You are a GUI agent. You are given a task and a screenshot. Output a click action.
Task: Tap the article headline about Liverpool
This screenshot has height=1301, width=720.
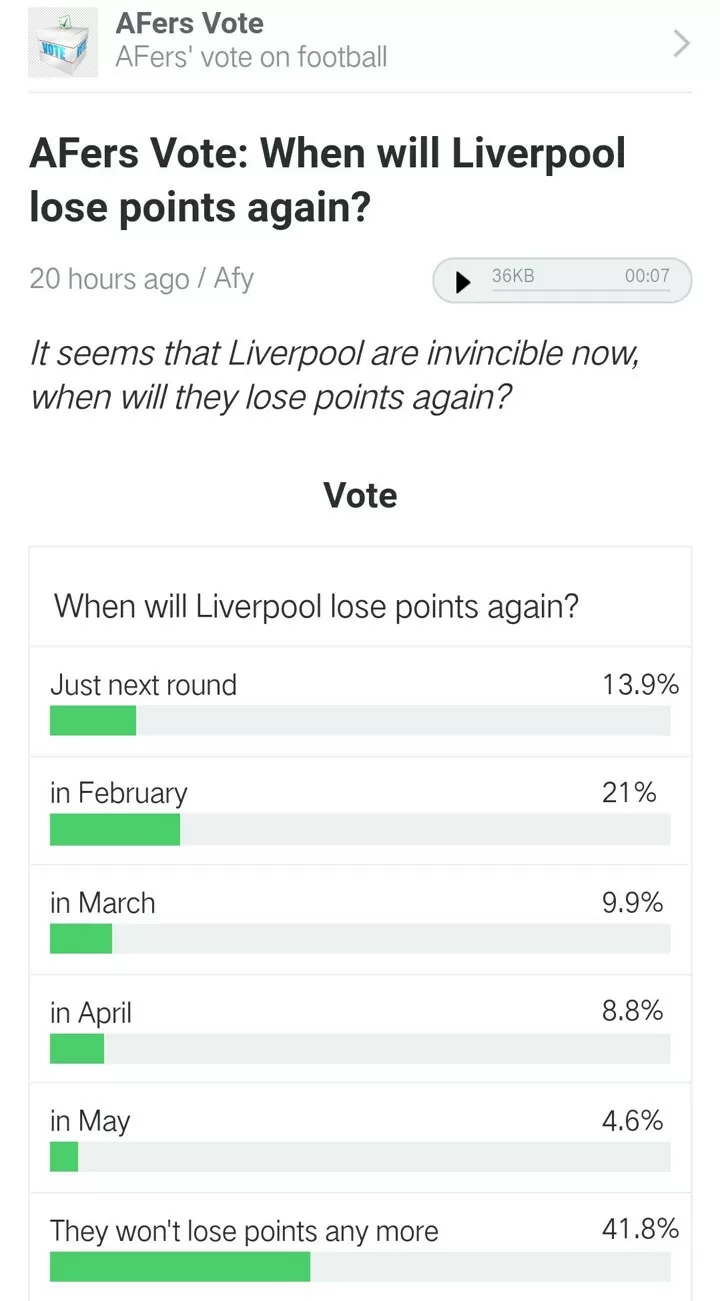tap(328, 181)
